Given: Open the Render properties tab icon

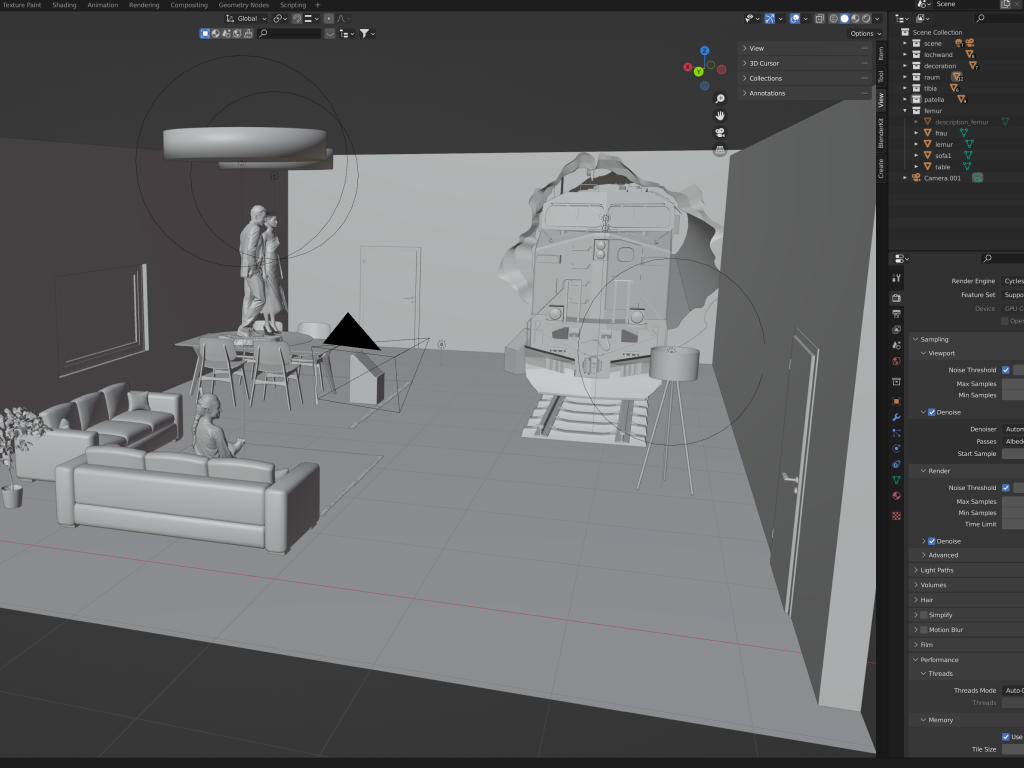Looking at the screenshot, I should 897,298.
